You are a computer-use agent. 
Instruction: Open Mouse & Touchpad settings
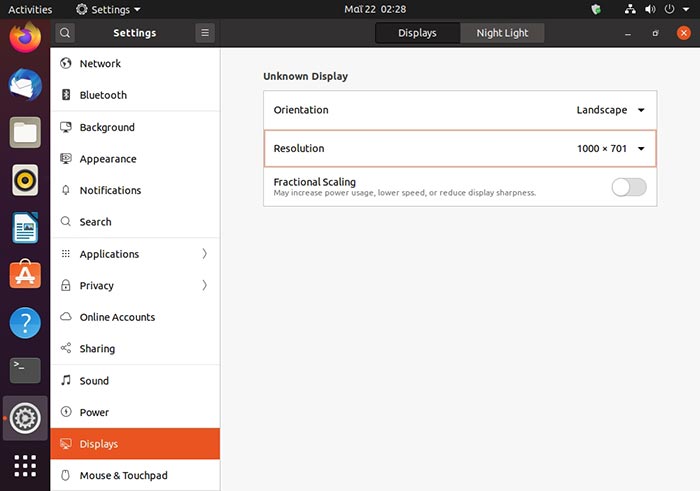(x=135, y=475)
